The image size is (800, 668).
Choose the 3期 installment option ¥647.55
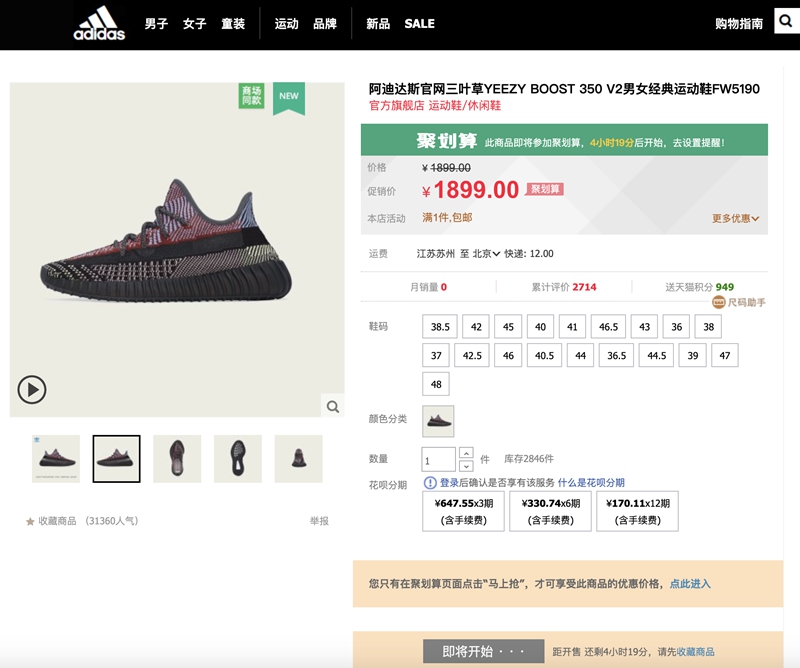(463, 511)
